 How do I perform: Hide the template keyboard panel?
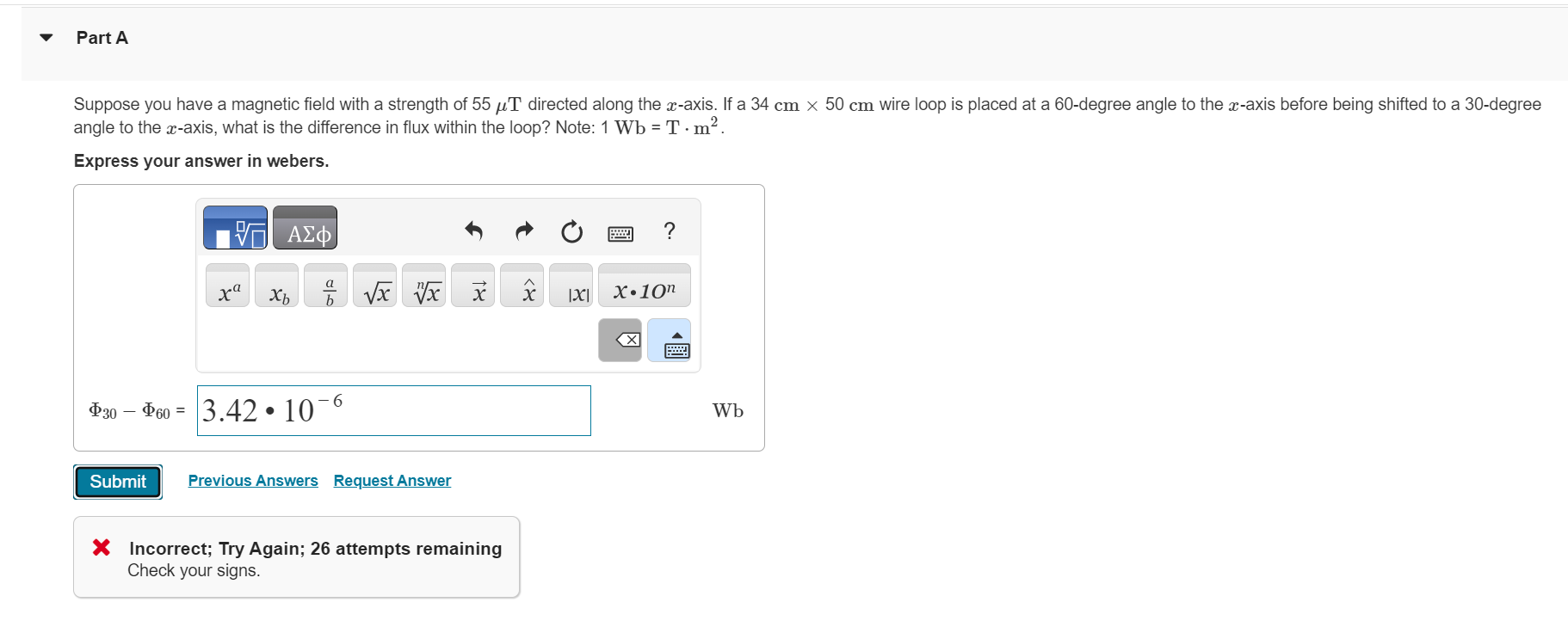[670, 341]
